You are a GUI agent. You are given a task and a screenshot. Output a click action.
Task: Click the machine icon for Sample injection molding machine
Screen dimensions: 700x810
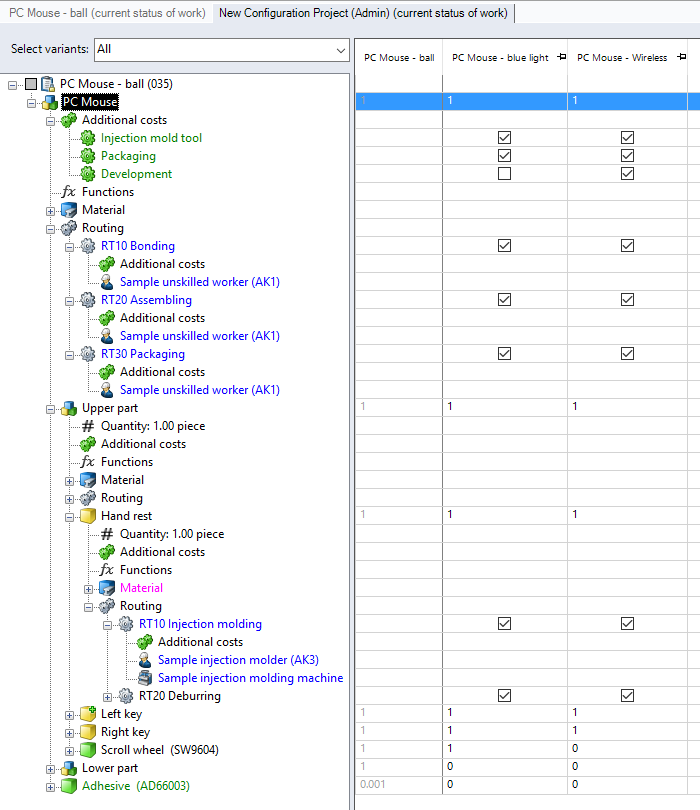145,678
